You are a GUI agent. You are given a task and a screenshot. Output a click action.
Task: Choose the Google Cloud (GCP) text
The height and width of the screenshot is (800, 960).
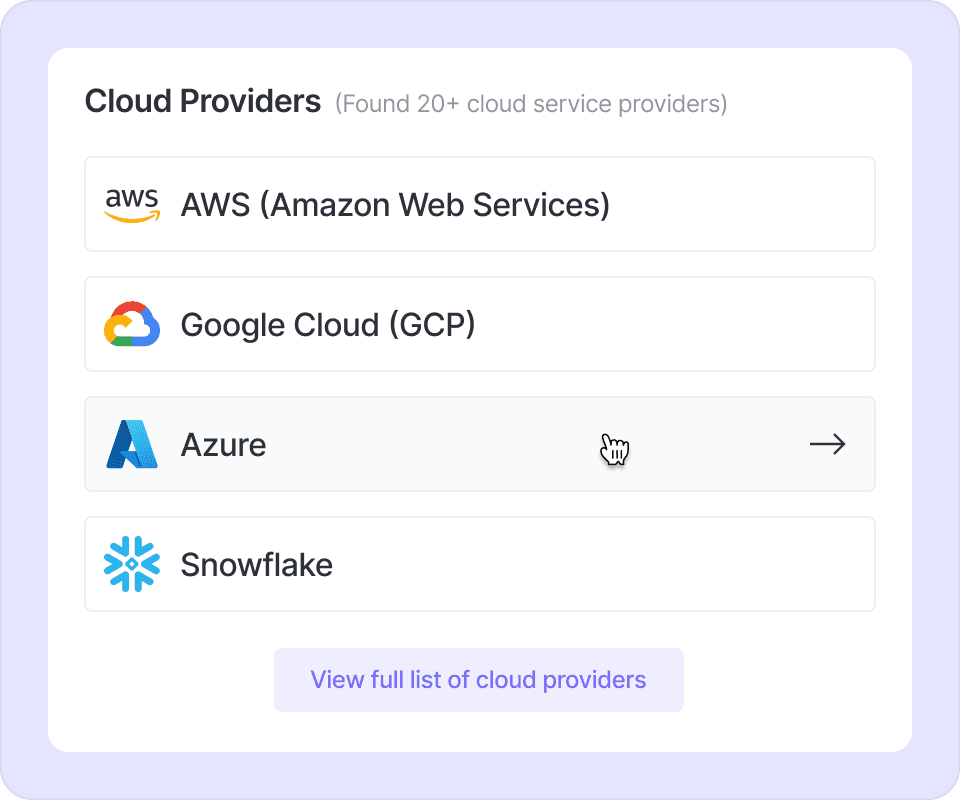click(x=328, y=325)
